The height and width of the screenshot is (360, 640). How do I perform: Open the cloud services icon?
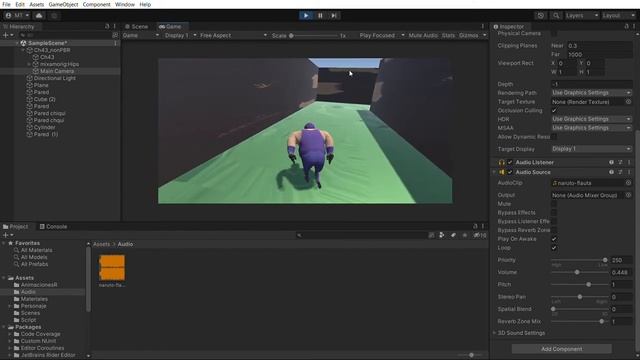pos(39,16)
